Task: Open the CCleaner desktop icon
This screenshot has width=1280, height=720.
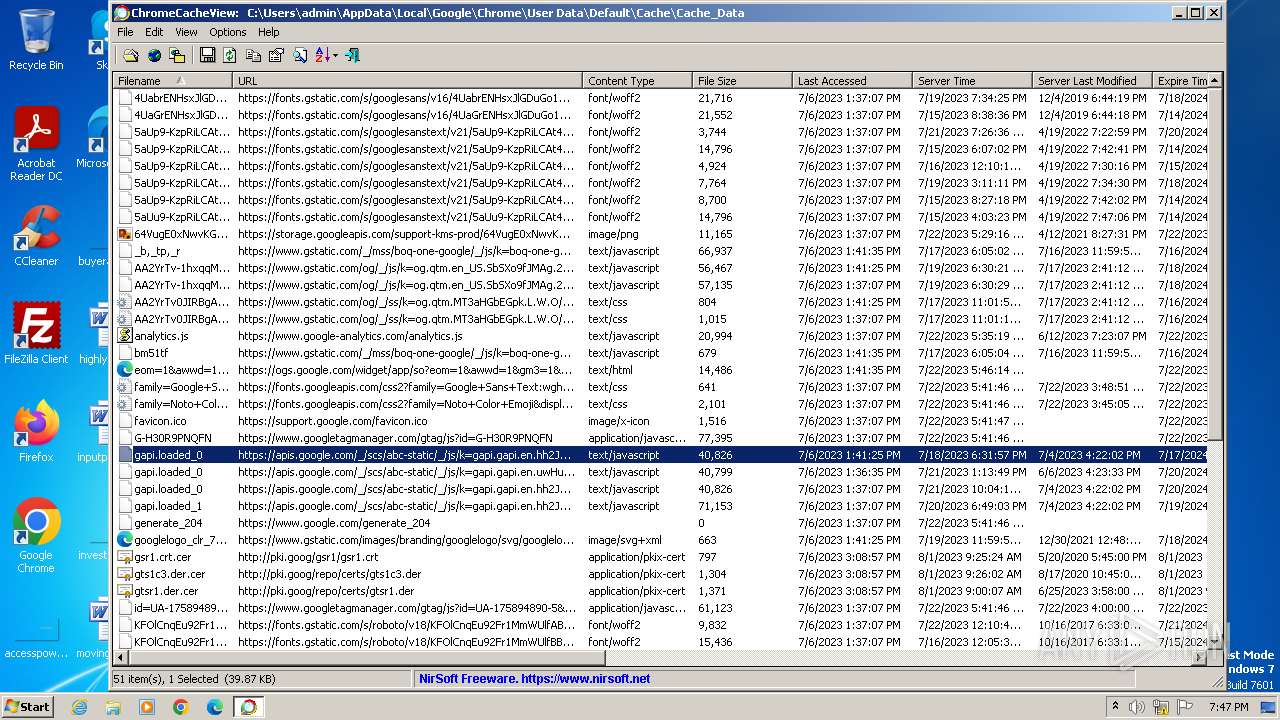Action: (x=36, y=237)
